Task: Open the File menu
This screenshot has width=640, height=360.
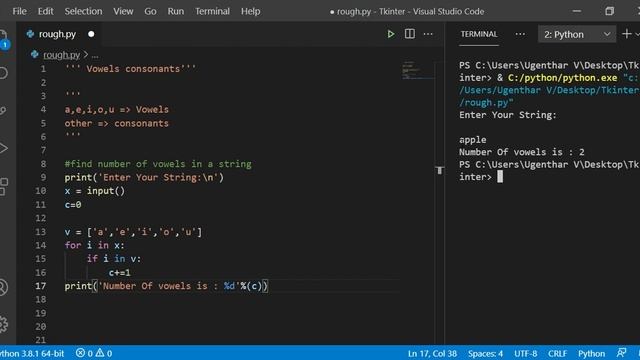Action: (19, 11)
